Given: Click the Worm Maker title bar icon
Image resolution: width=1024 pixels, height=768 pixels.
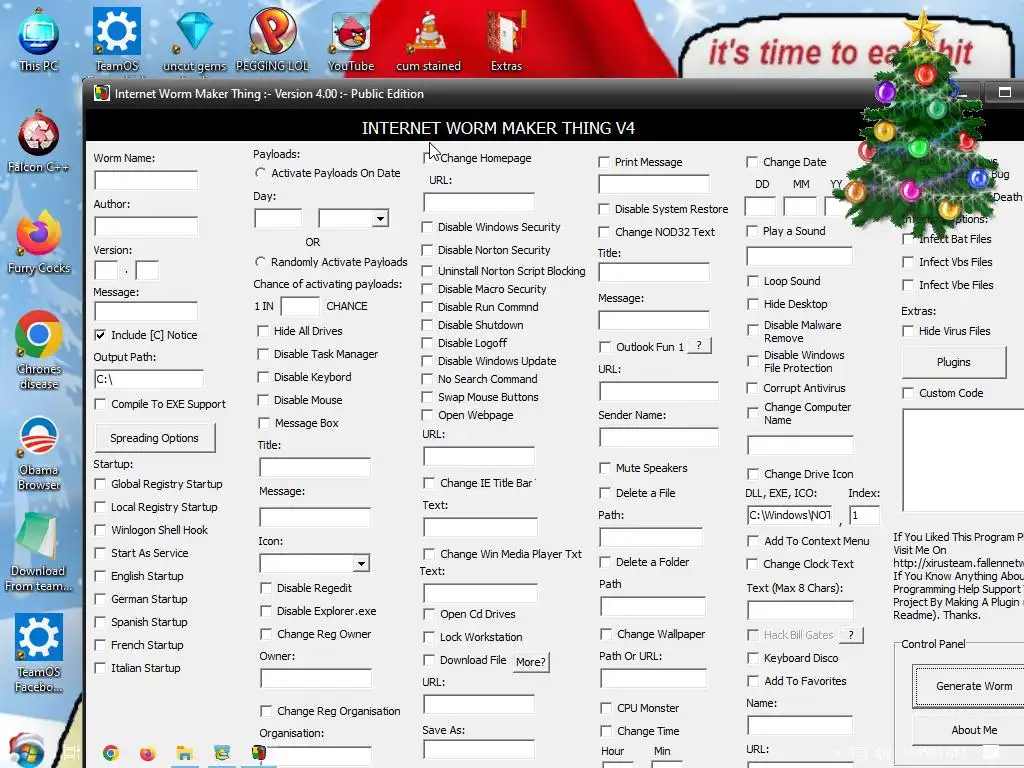Looking at the screenshot, I should 102,93.
